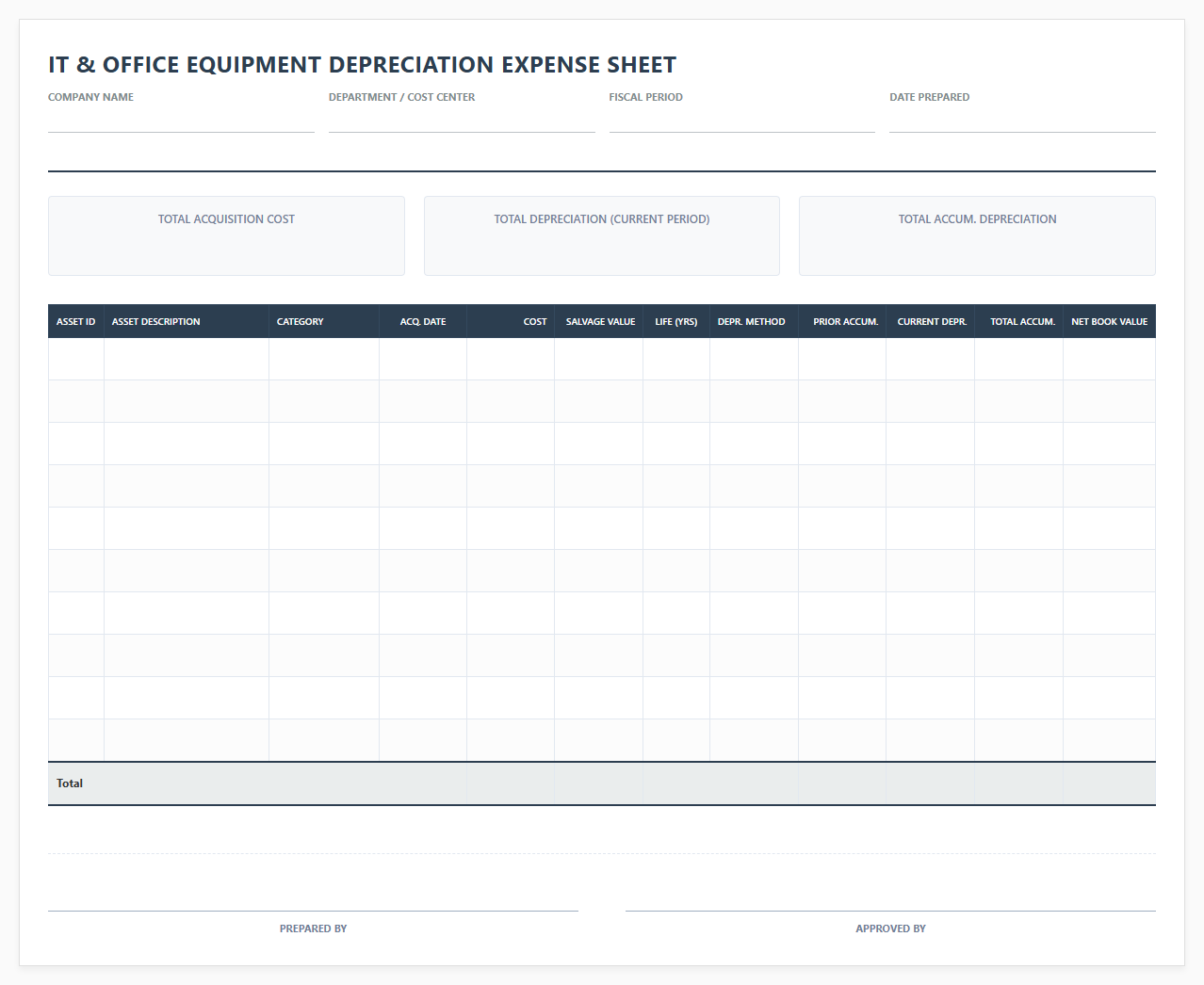
Task: Click the ASSET ID column header
Action: (x=76, y=321)
